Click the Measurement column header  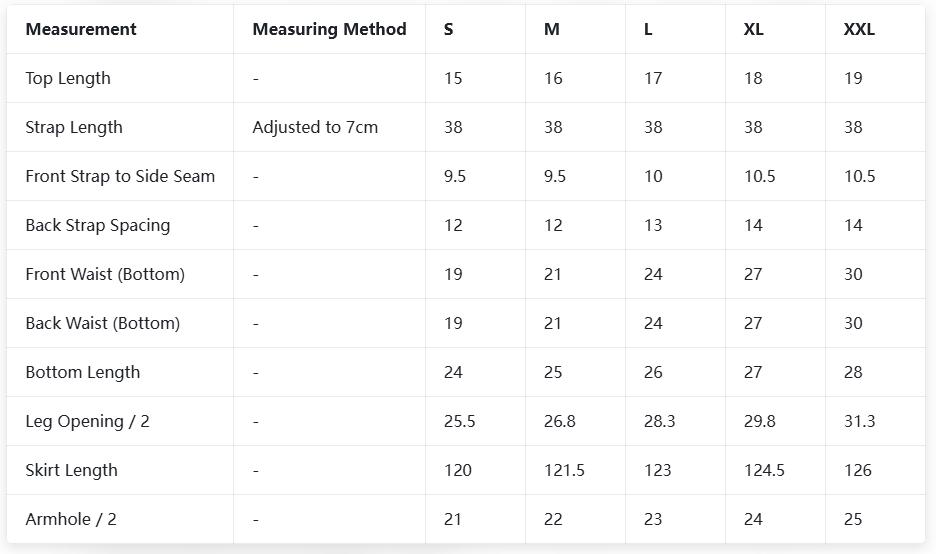tap(81, 29)
